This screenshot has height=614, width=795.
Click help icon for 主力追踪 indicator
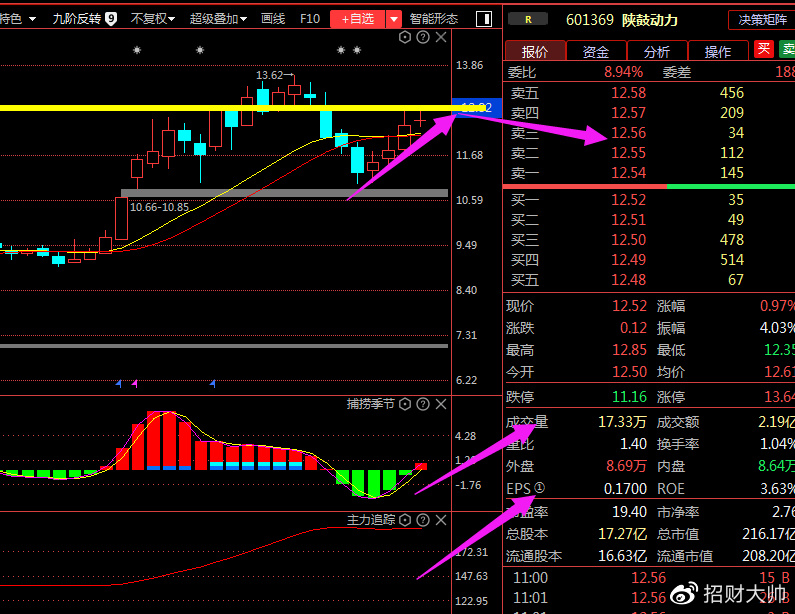(423, 520)
